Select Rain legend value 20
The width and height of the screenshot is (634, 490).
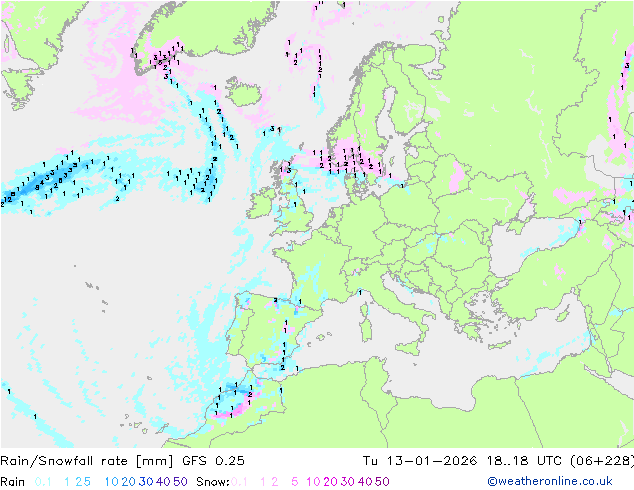[x=129, y=482]
